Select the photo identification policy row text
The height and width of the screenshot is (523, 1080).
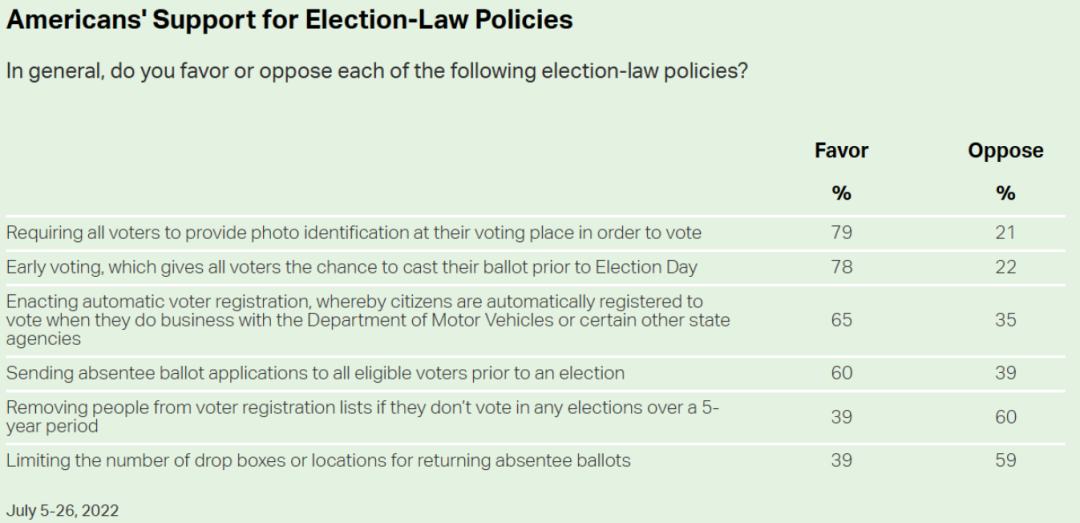pyautogui.click(x=354, y=232)
